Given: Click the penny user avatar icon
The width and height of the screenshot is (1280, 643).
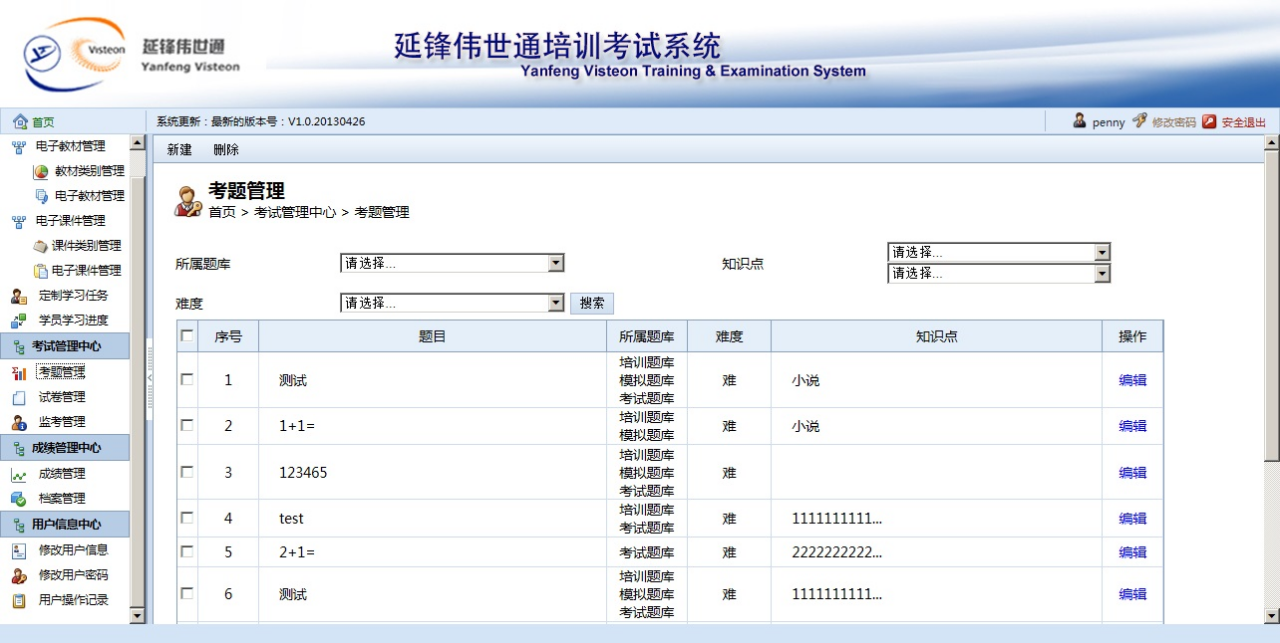Looking at the screenshot, I should click(x=1080, y=121).
